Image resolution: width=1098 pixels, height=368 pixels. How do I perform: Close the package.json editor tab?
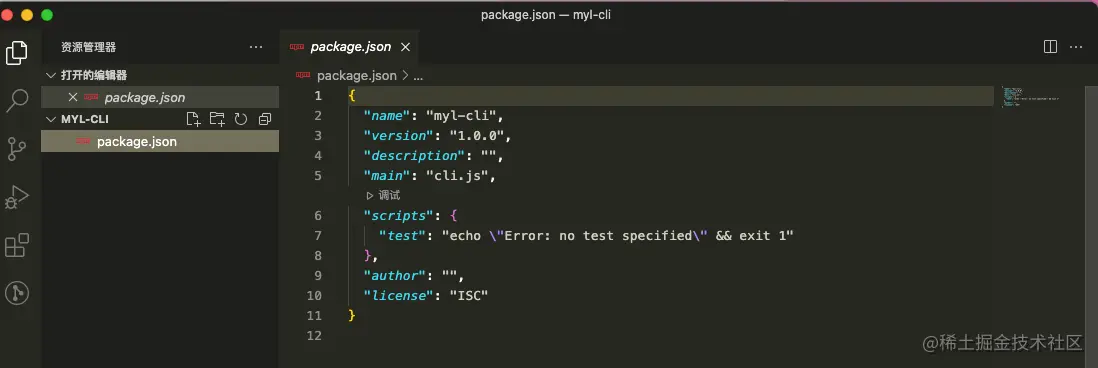coord(405,47)
